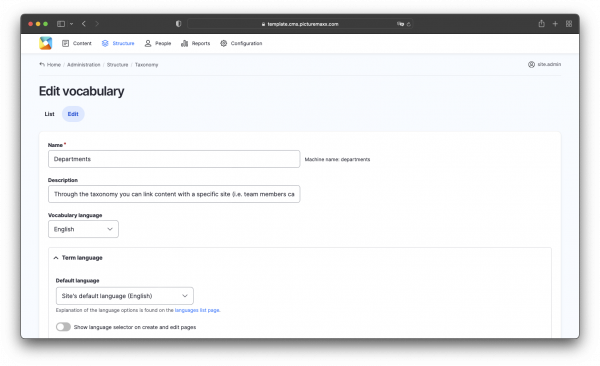The width and height of the screenshot is (600, 366).
Task: Click the Safari address bar
Action: (300, 24)
